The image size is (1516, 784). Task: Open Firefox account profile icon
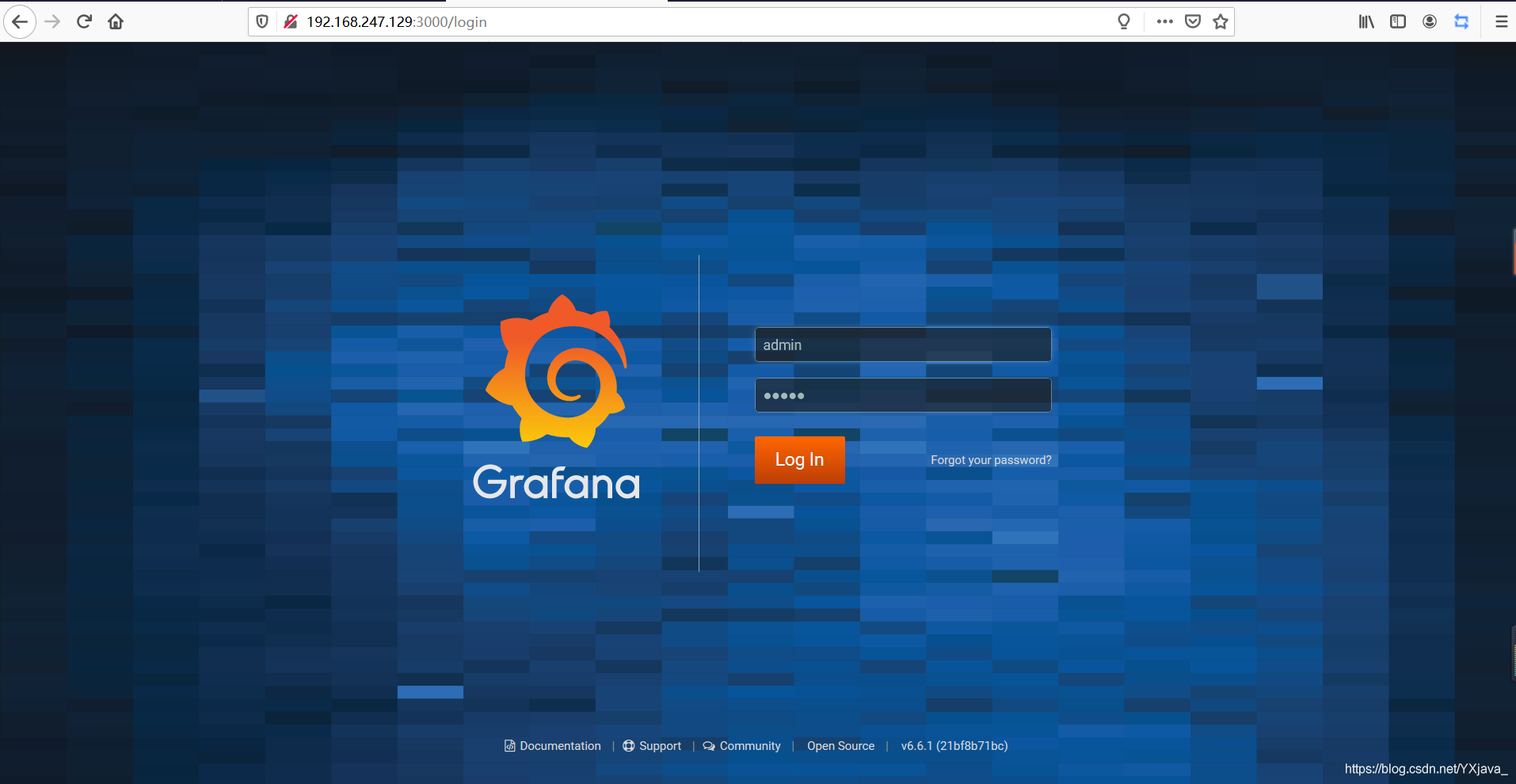pyautogui.click(x=1430, y=21)
